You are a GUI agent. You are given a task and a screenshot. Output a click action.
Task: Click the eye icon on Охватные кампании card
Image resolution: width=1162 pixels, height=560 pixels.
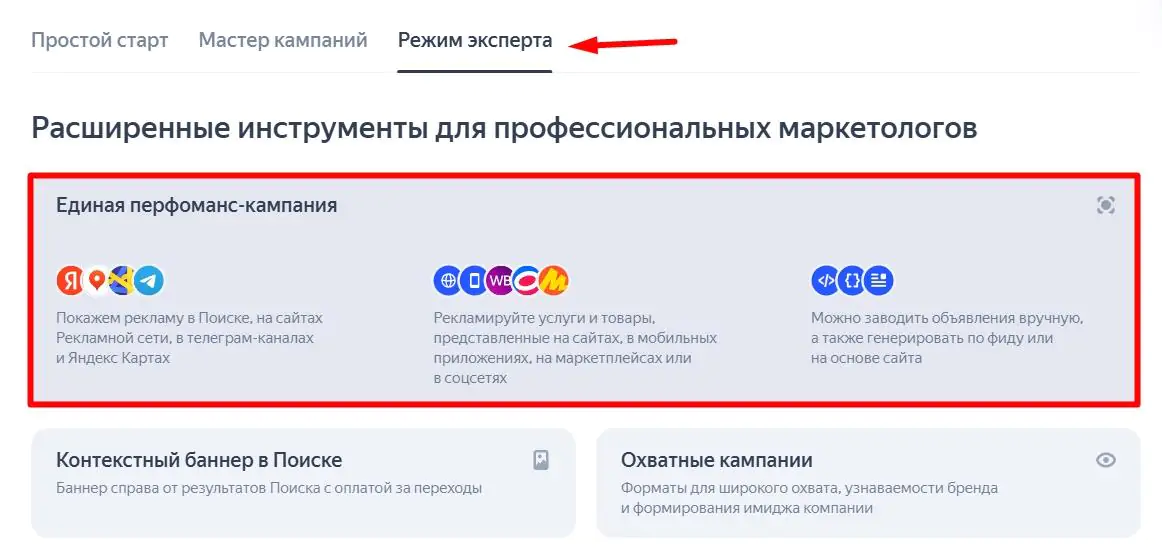(1106, 460)
